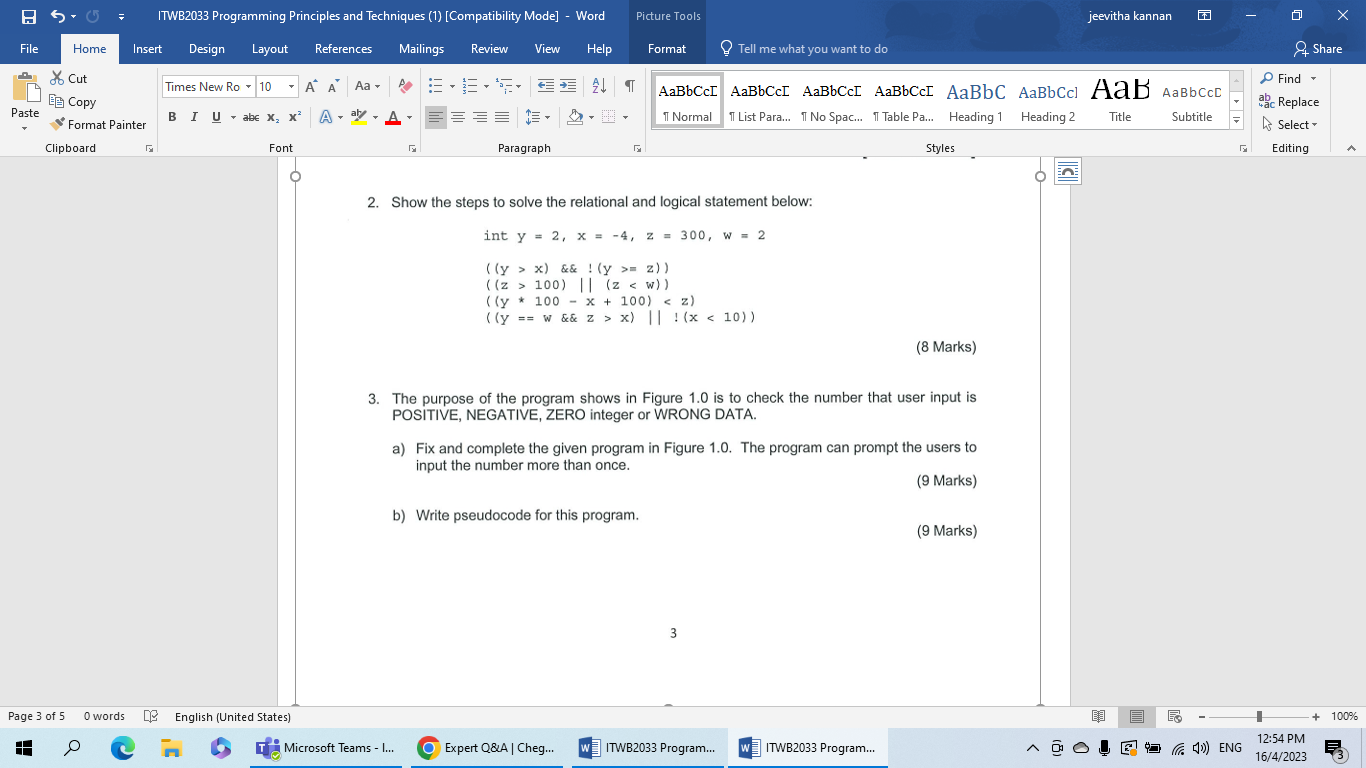The width and height of the screenshot is (1366, 768).
Task: Align text to the left
Action: [x=436, y=117]
